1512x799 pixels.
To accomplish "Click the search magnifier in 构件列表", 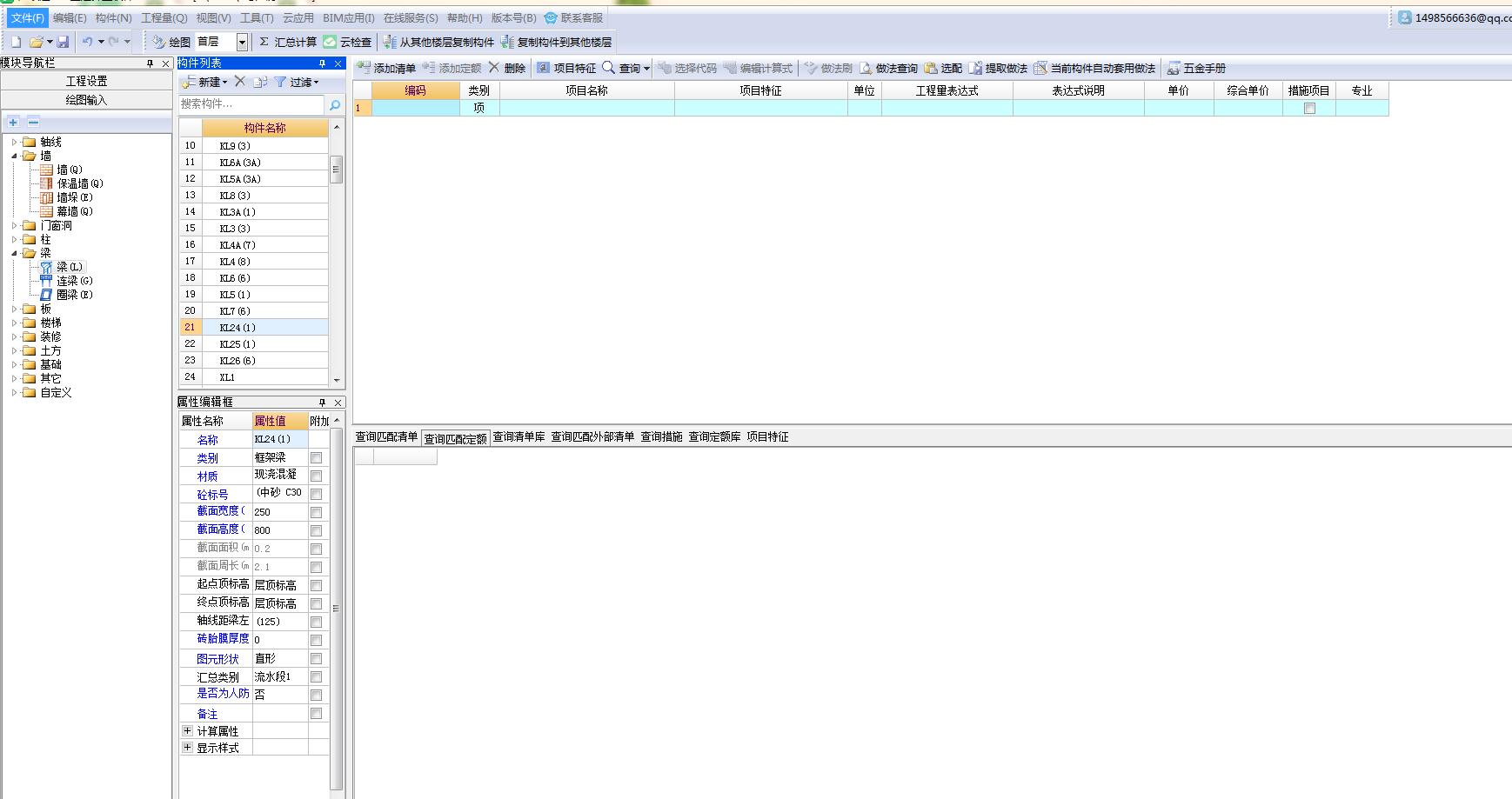I will tap(334, 104).
